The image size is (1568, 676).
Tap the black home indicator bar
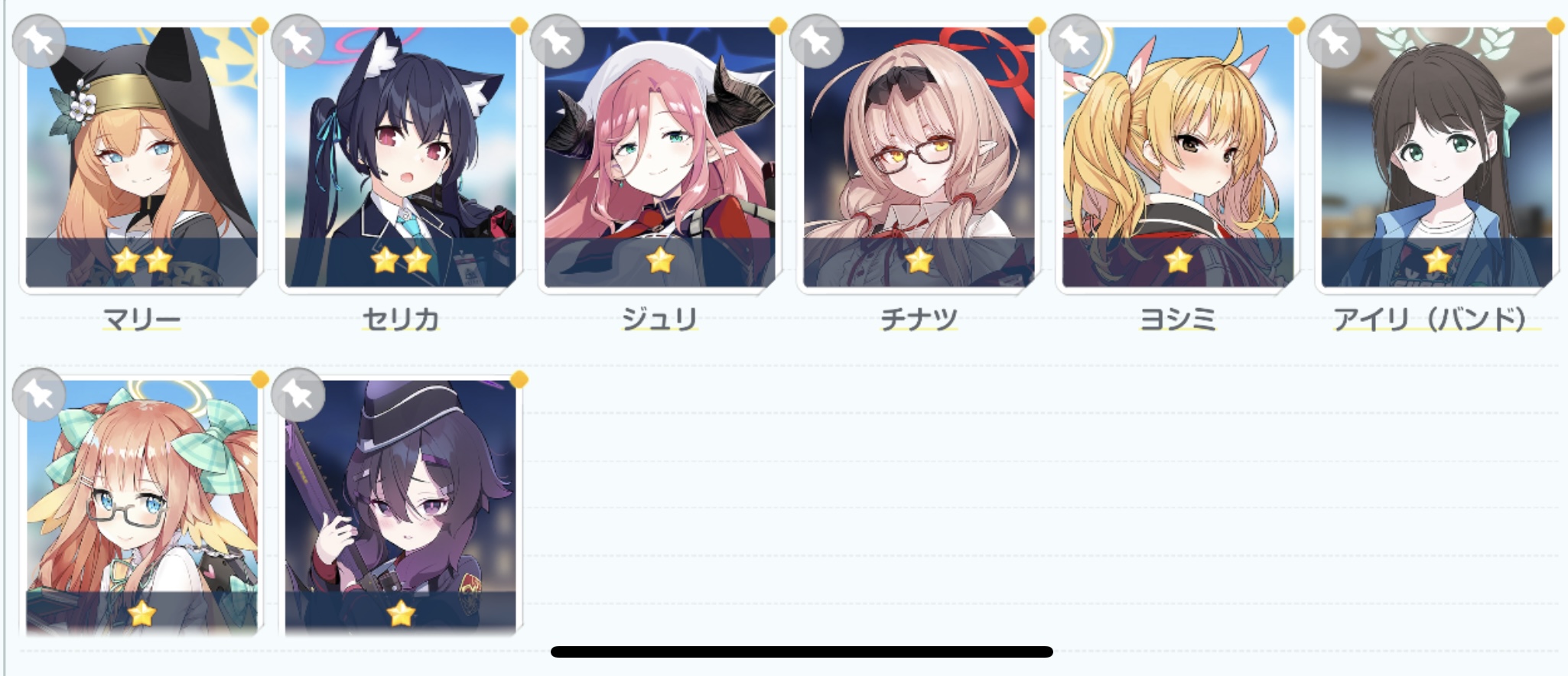pos(802,652)
